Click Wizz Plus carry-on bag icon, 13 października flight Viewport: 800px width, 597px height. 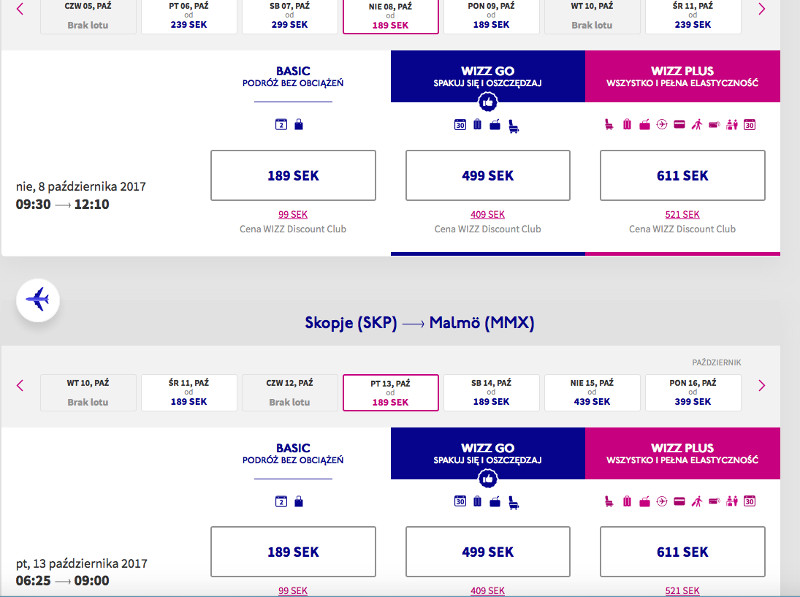[x=645, y=502]
